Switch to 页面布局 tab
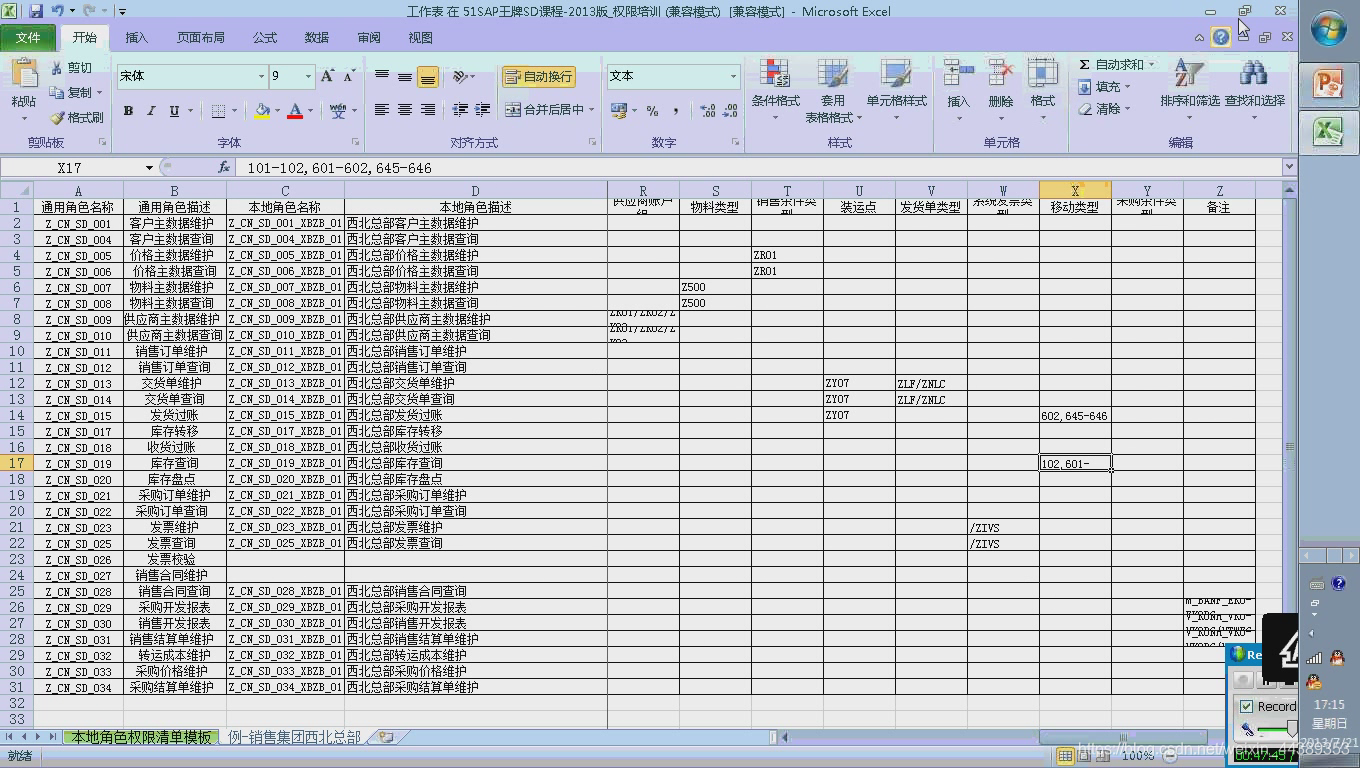Viewport: 1360px width, 768px height. point(200,38)
